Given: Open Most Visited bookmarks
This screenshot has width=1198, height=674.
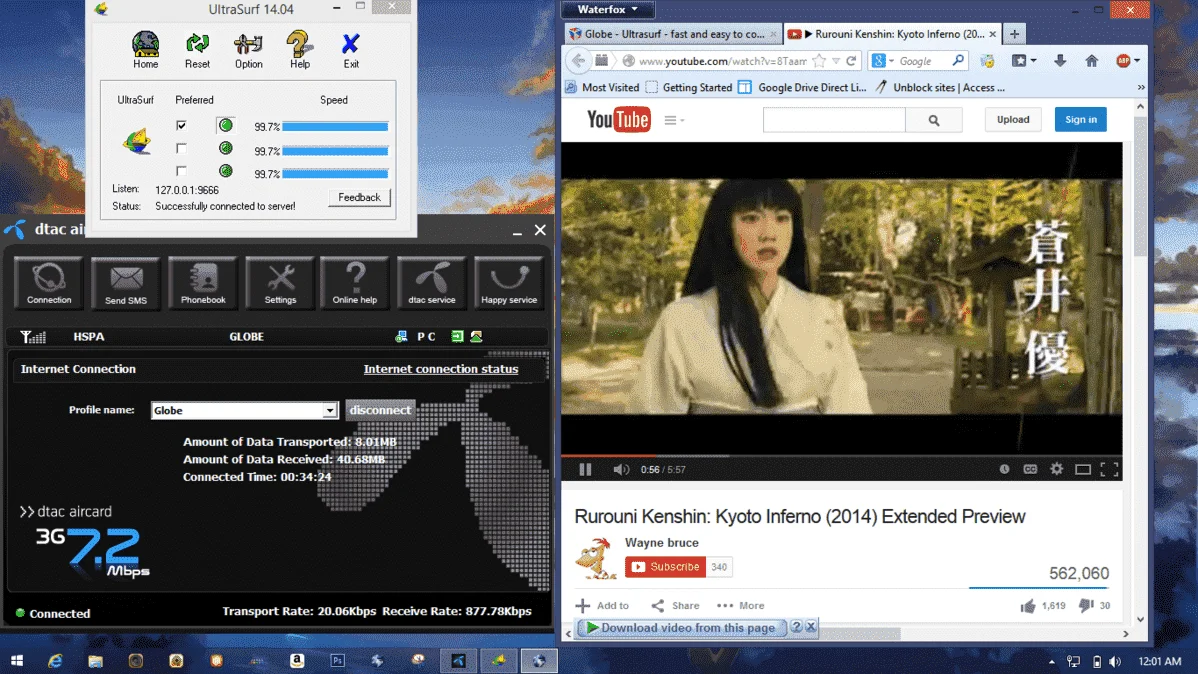Looking at the screenshot, I should (602, 87).
